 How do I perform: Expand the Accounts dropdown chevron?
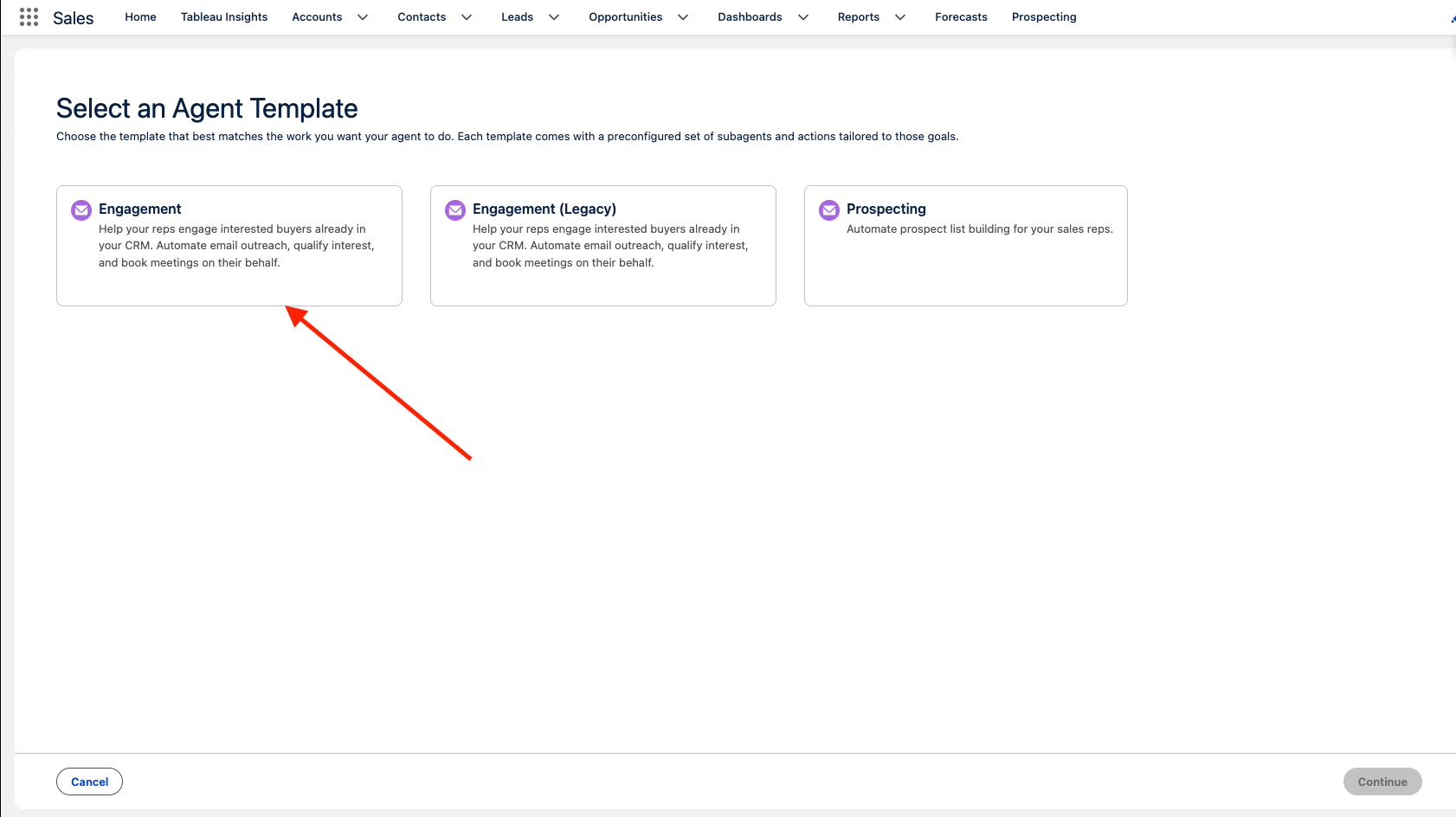[363, 17]
